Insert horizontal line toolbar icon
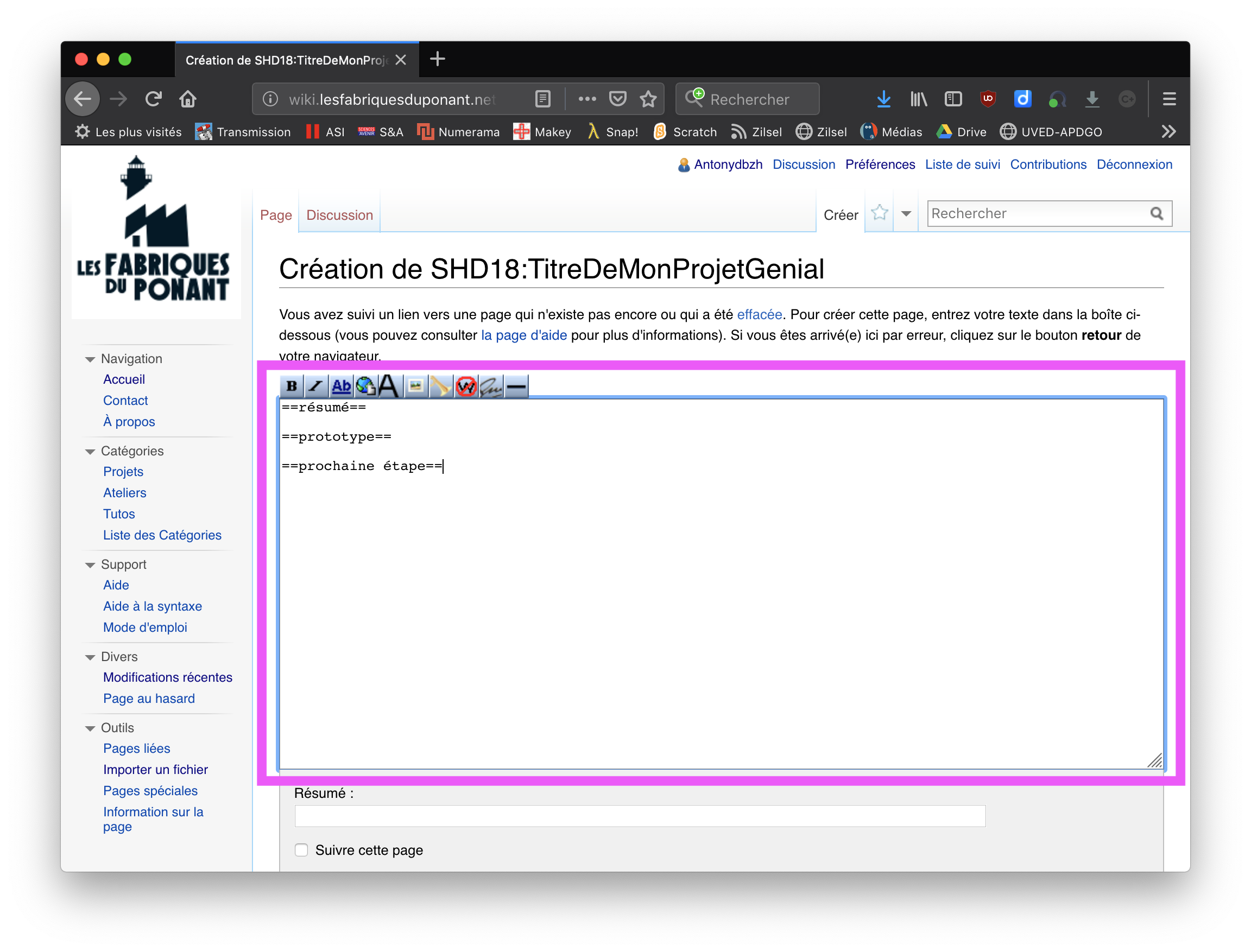This screenshot has height=952, width=1251. coord(516,386)
